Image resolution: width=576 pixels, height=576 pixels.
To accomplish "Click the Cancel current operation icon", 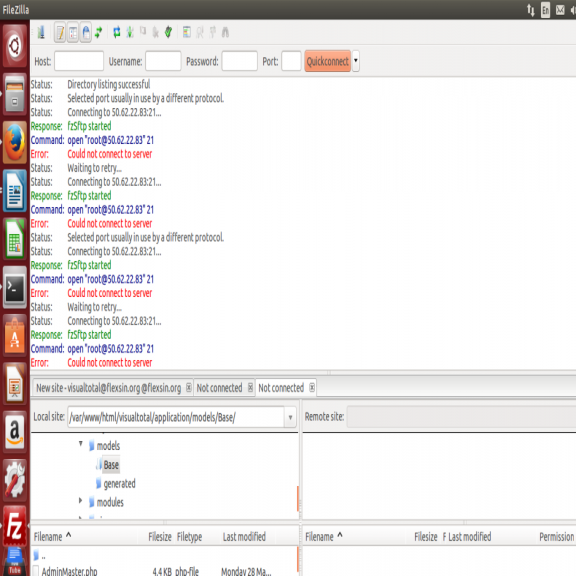I will (143, 32).
